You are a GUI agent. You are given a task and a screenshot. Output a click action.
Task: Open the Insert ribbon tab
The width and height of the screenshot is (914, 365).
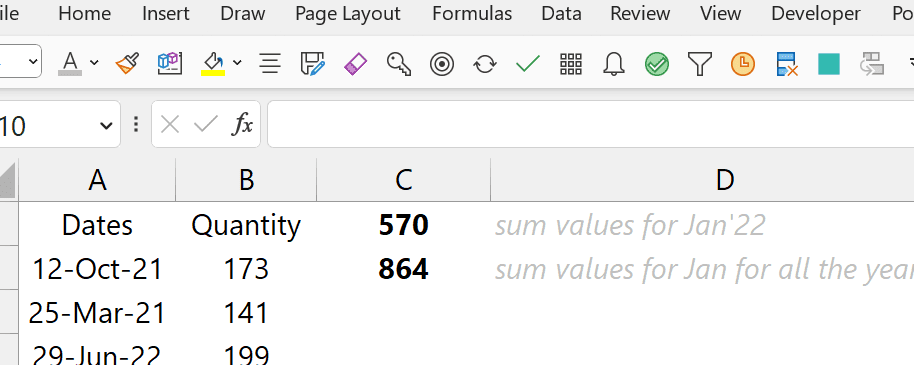coord(166,13)
